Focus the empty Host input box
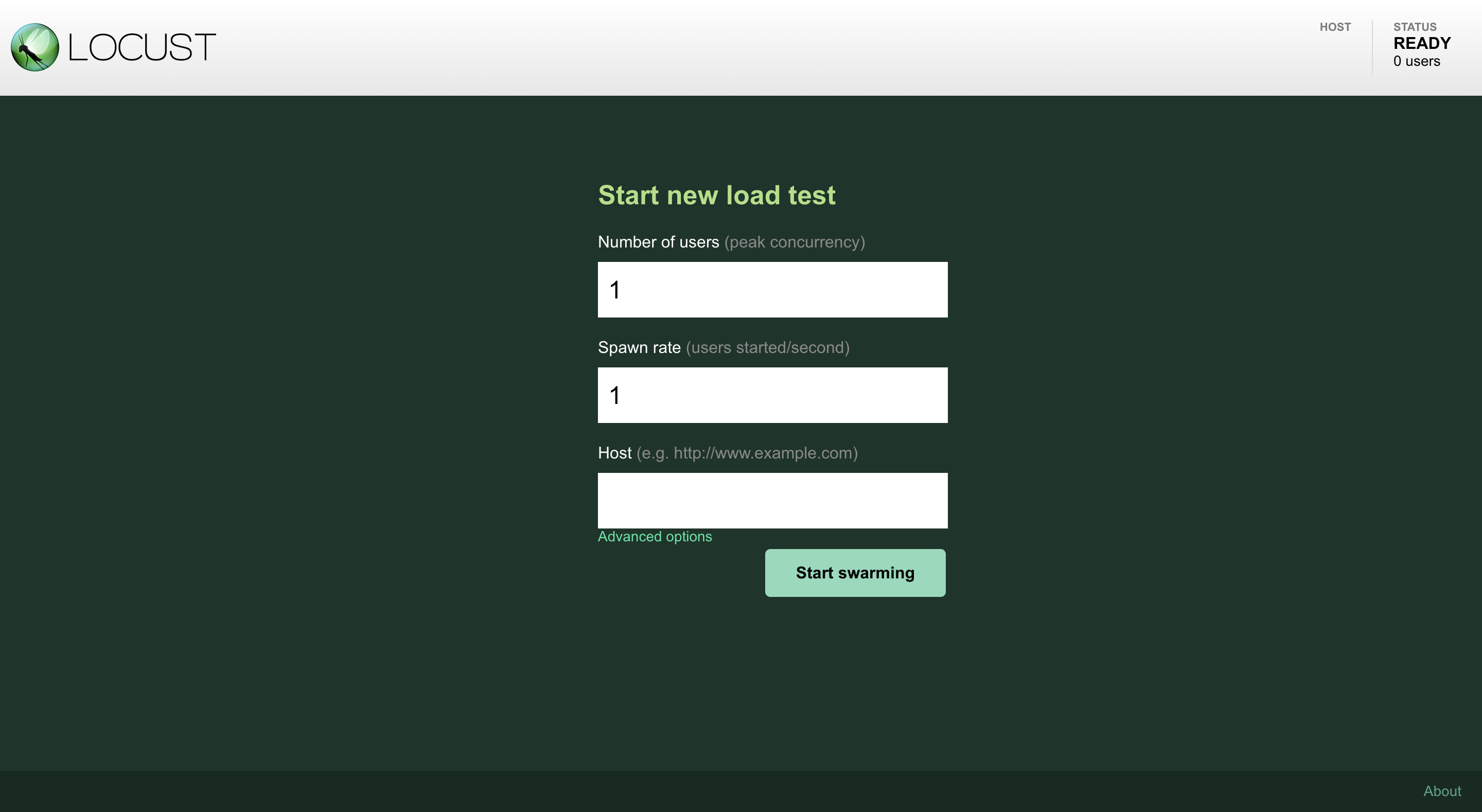The height and width of the screenshot is (812, 1482). tap(772, 500)
